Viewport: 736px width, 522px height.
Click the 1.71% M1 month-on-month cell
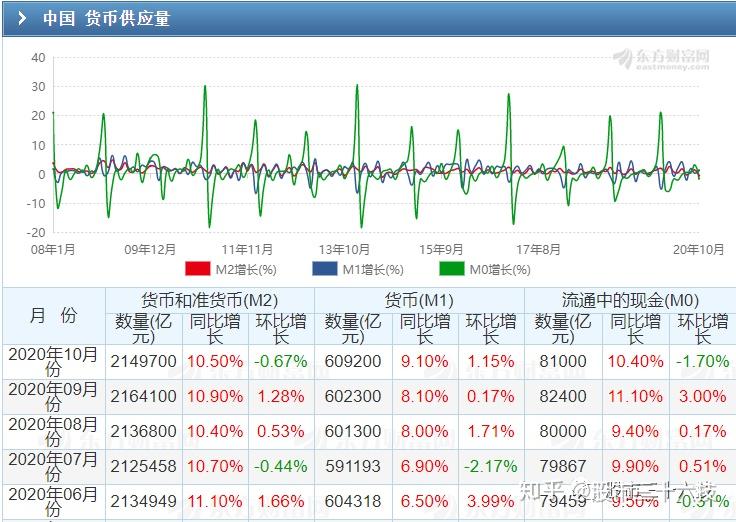(x=491, y=431)
